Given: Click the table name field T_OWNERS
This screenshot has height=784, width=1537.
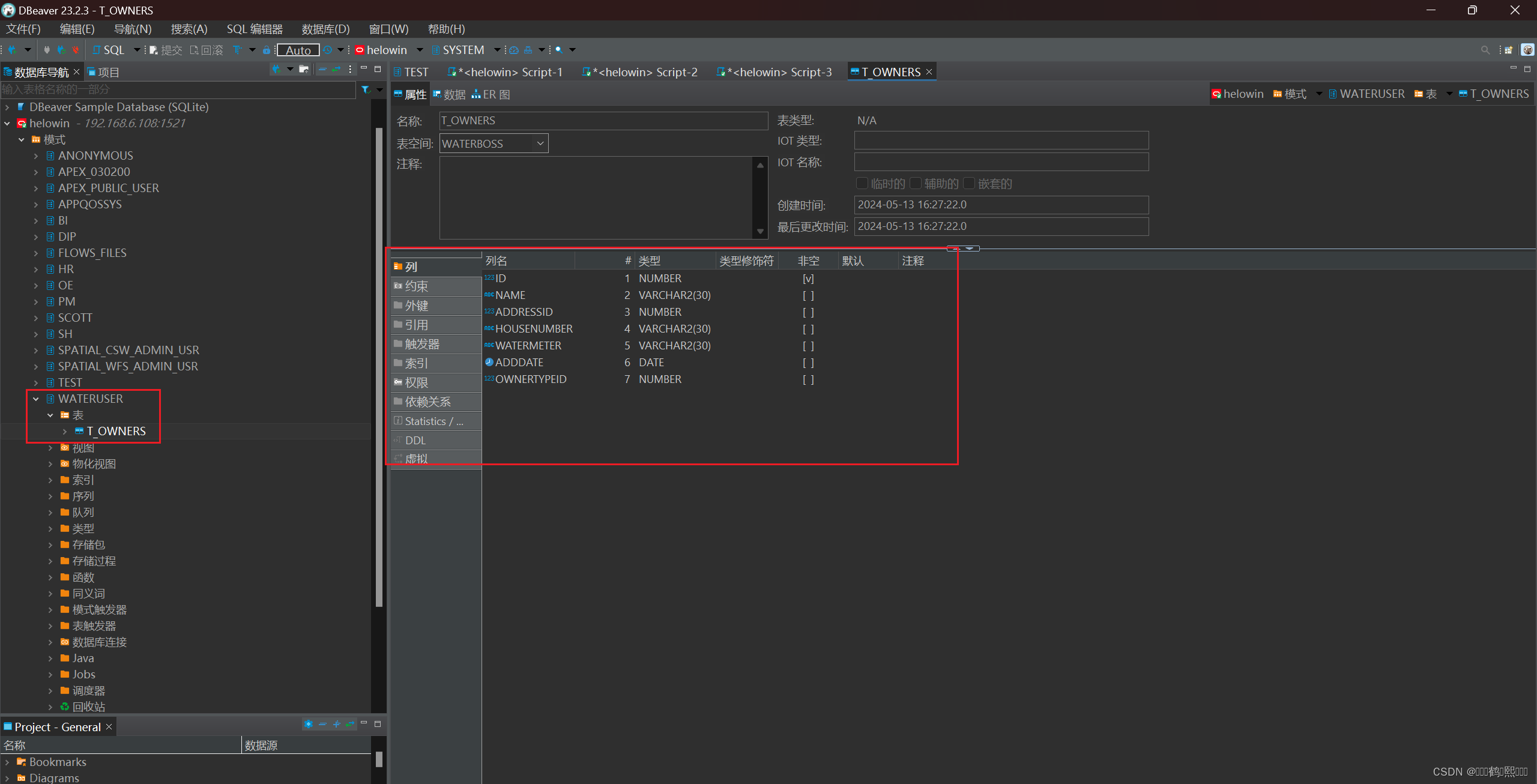Looking at the screenshot, I should pos(603,121).
